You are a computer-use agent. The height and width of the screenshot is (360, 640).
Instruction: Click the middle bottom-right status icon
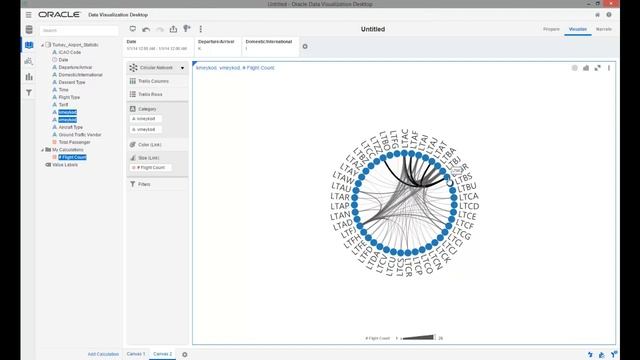[602, 355]
